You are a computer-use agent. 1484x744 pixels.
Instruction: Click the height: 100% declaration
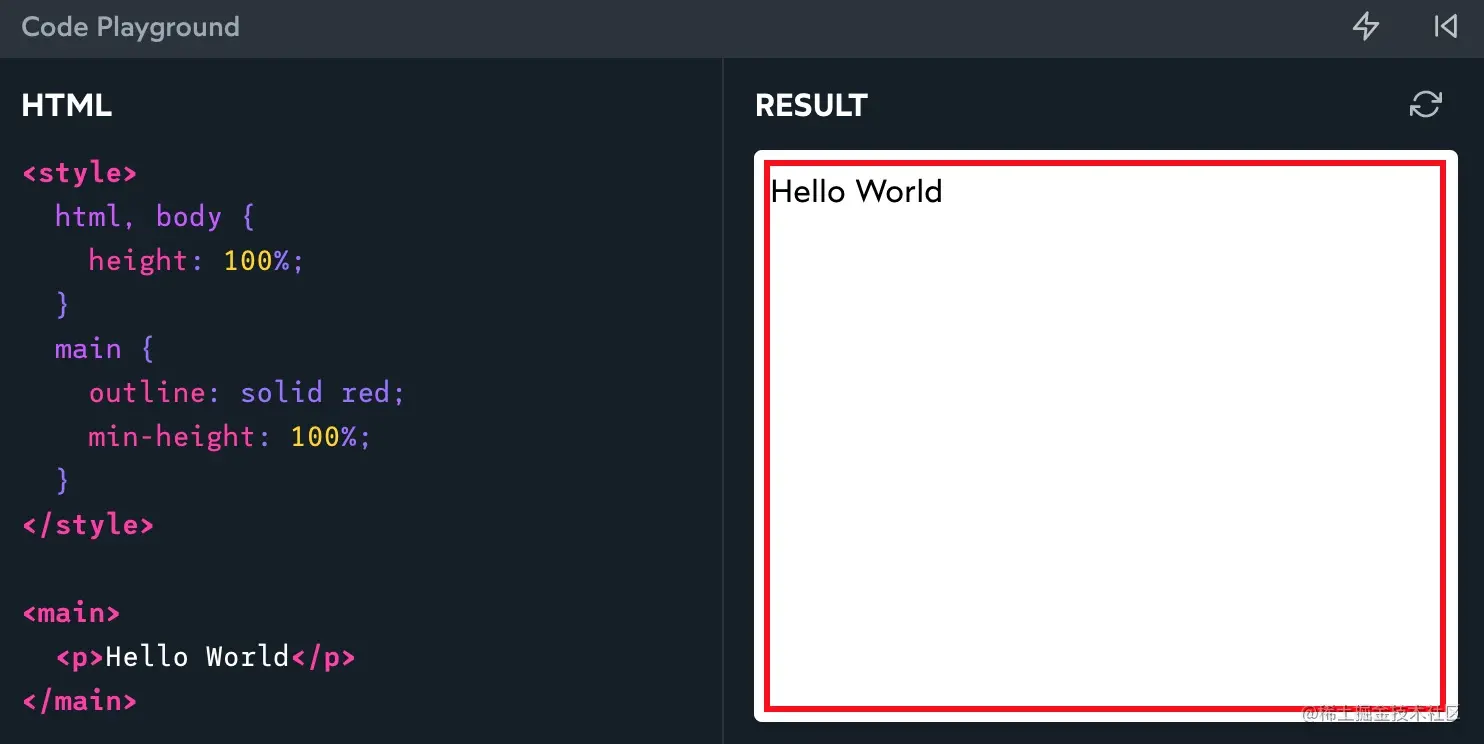pyautogui.click(x=196, y=260)
